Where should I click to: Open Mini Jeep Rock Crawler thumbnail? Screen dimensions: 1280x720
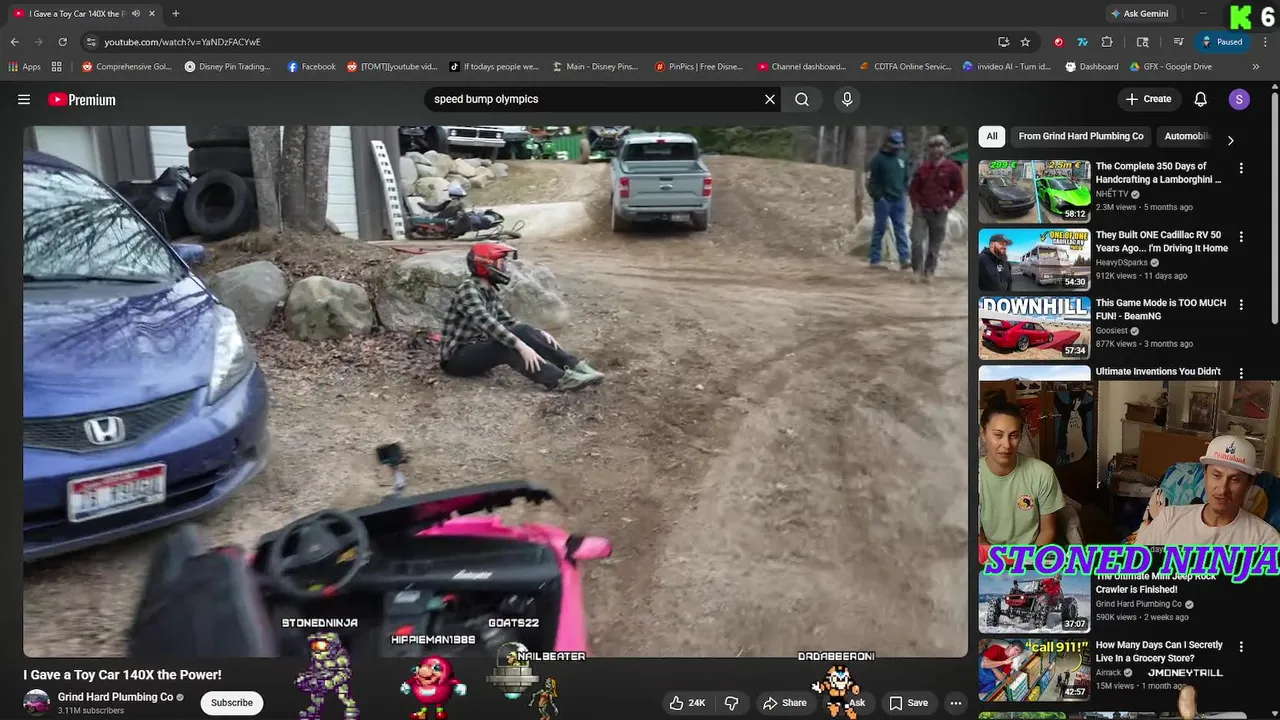point(1034,602)
